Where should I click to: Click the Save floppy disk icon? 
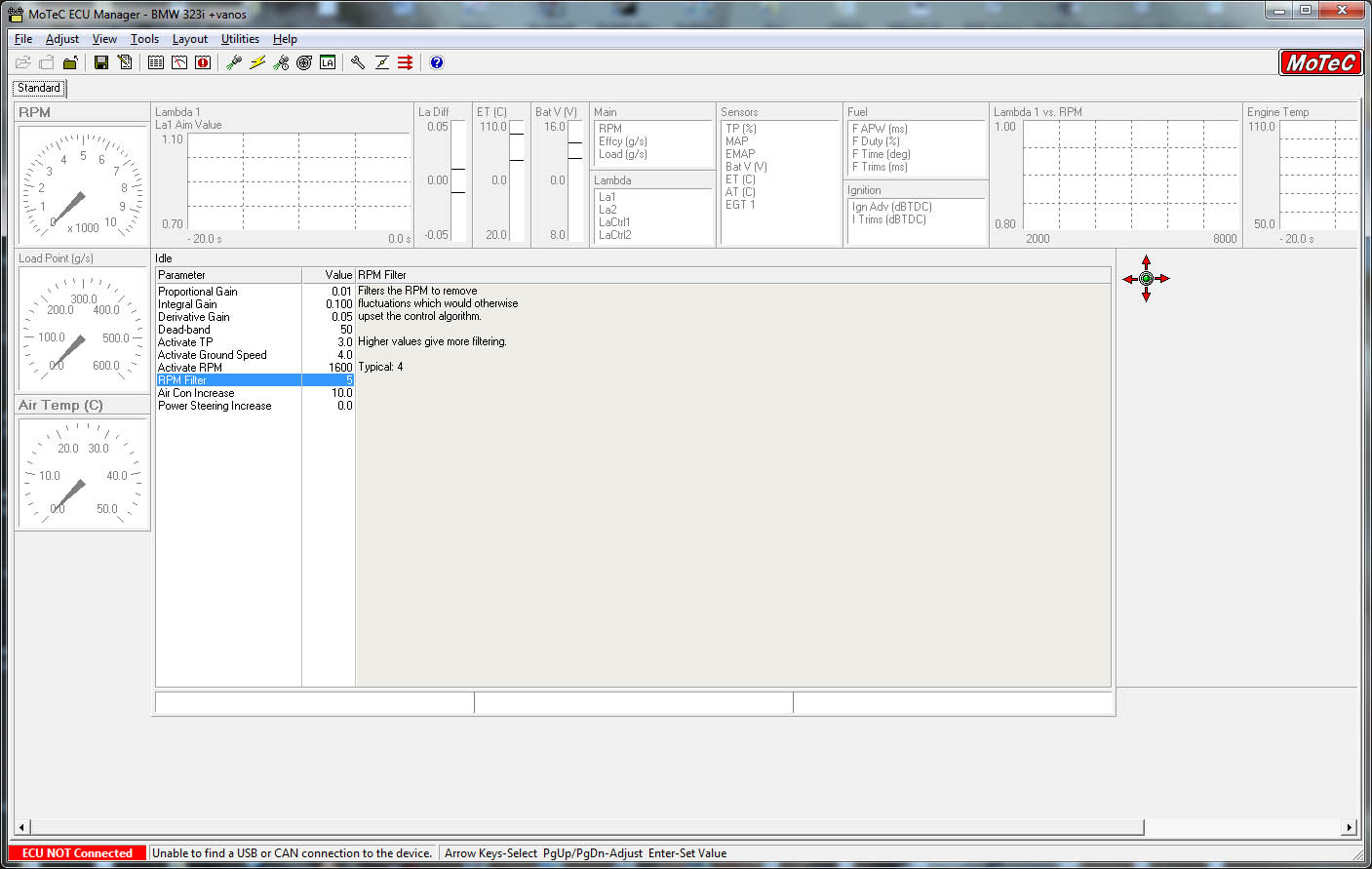coord(101,62)
